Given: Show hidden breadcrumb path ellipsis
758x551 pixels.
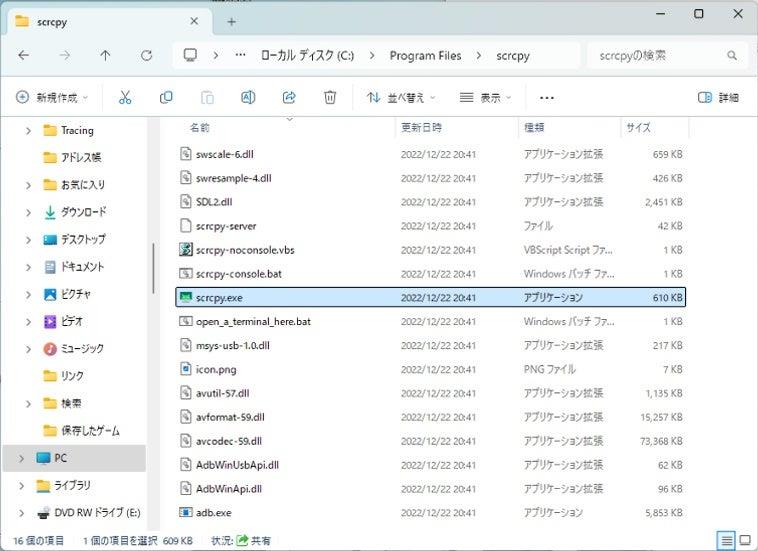Looking at the screenshot, I should (240, 55).
